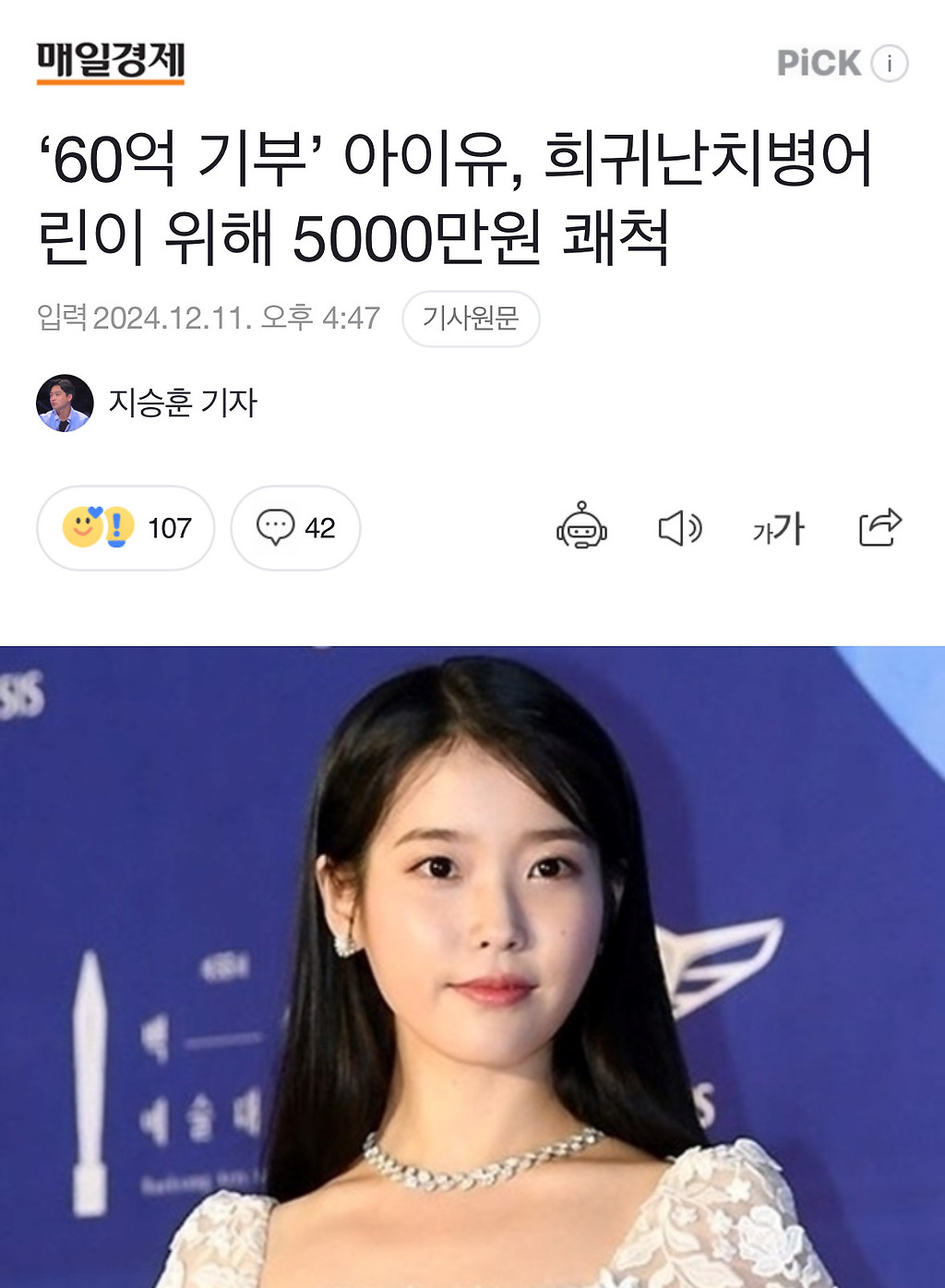The width and height of the screenshot is (945, 1288).
Task: Open the info icon beside PiCK
Action: coord(890,63)
